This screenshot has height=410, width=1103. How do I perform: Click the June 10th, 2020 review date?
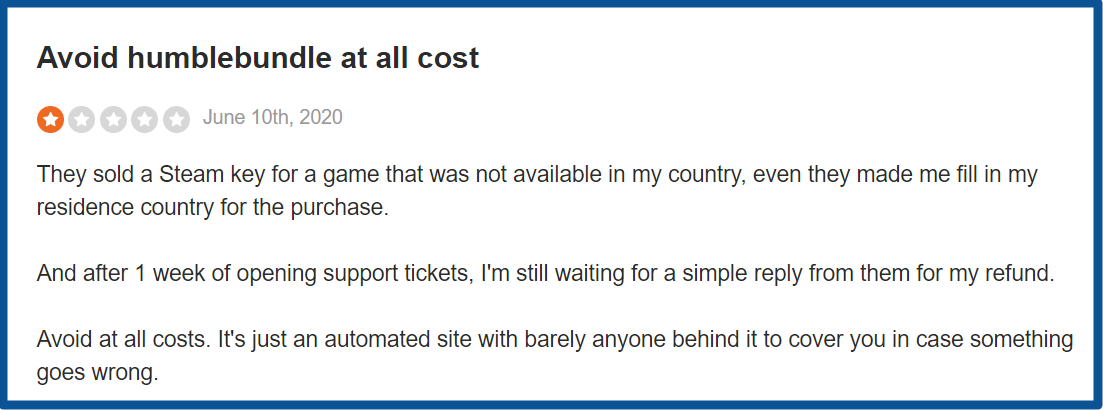coord(272,117)
